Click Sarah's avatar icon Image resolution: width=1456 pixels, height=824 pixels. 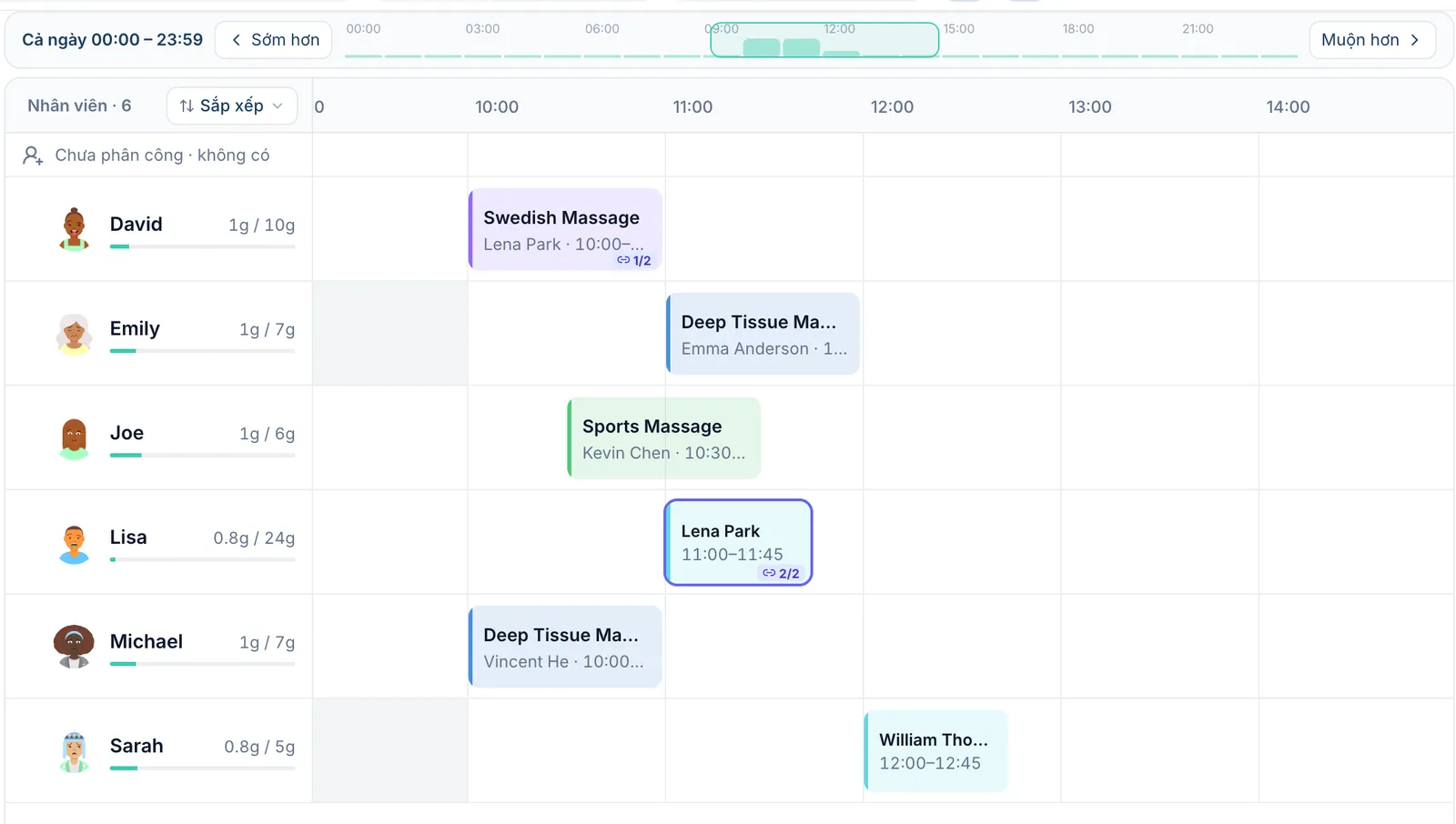click(x=74, y=751)
